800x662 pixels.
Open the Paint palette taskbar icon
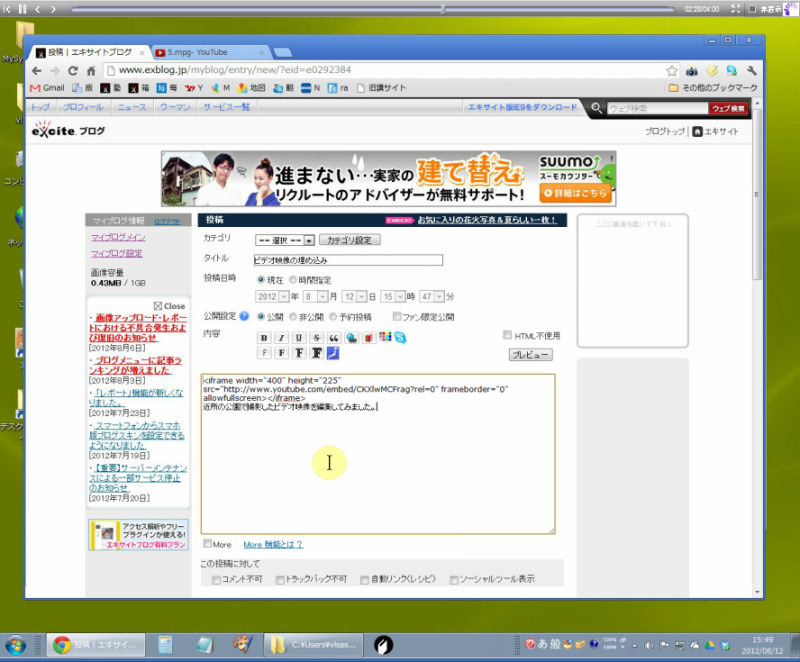point(243,645)
